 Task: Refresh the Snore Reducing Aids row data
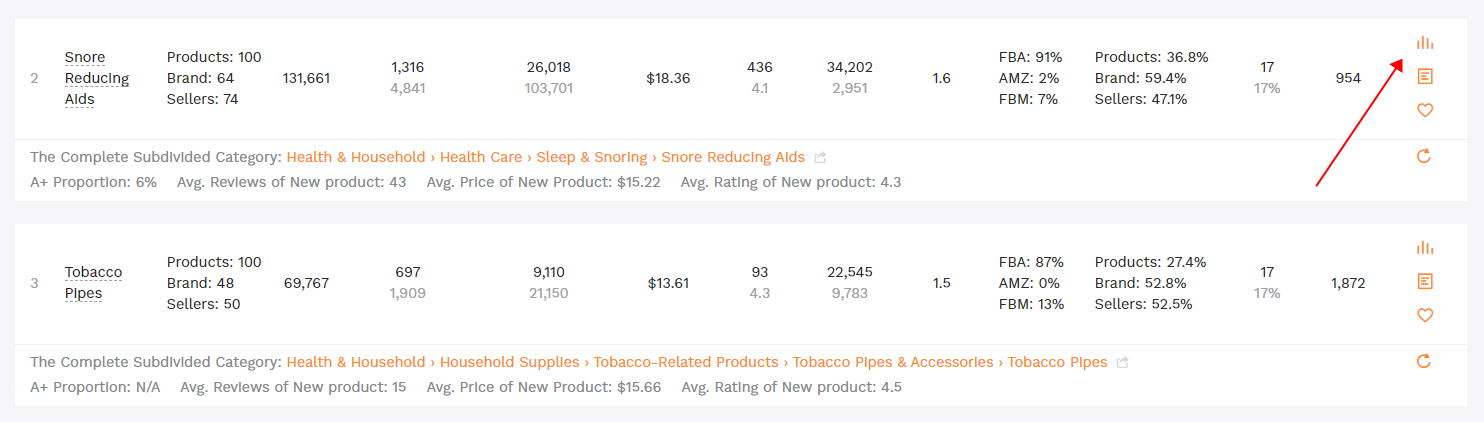coord(1425,156)
